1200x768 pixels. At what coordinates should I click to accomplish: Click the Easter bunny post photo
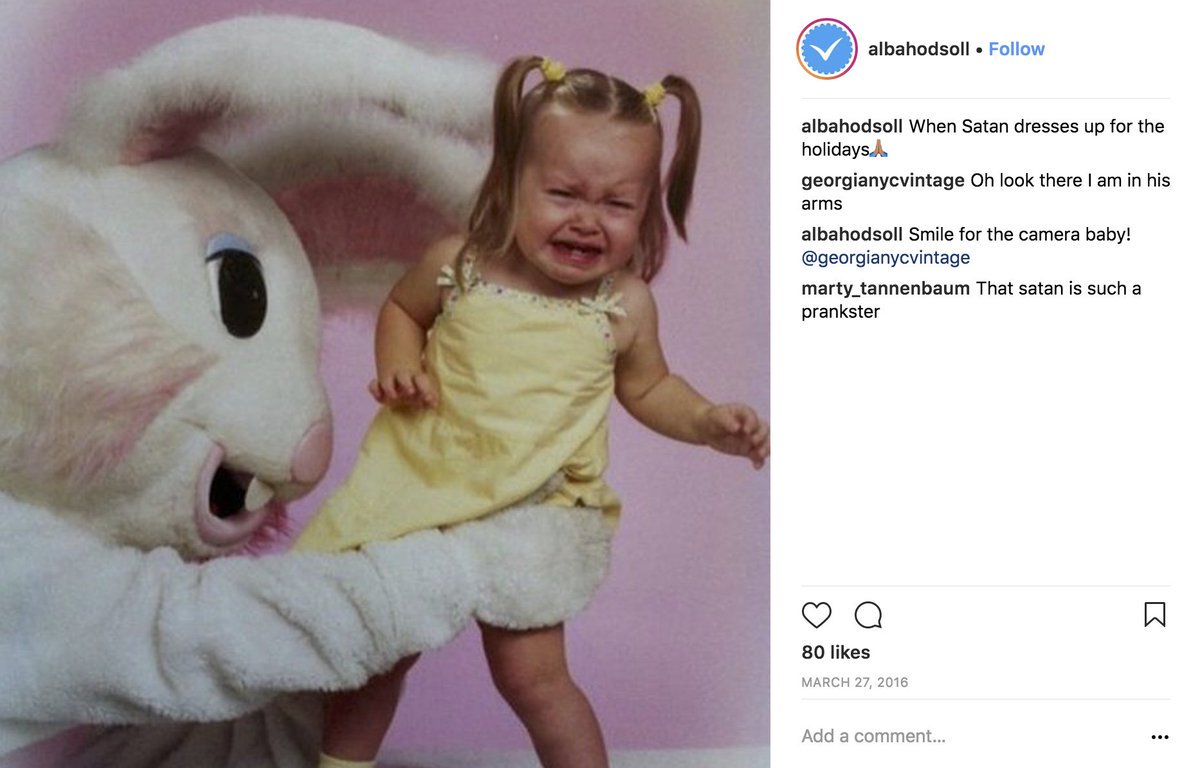point(385,384)
